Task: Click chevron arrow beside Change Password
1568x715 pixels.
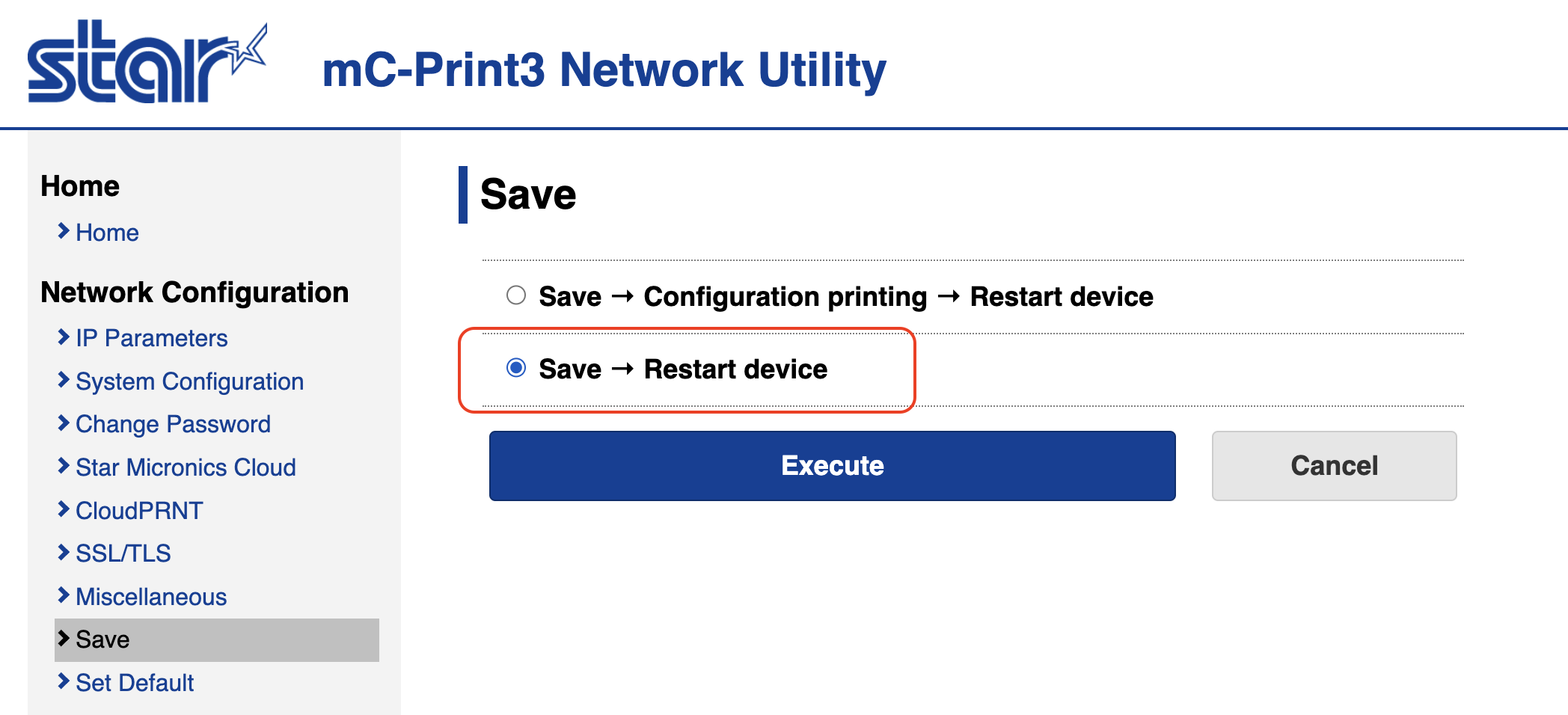Action: [x=64, y=423]
